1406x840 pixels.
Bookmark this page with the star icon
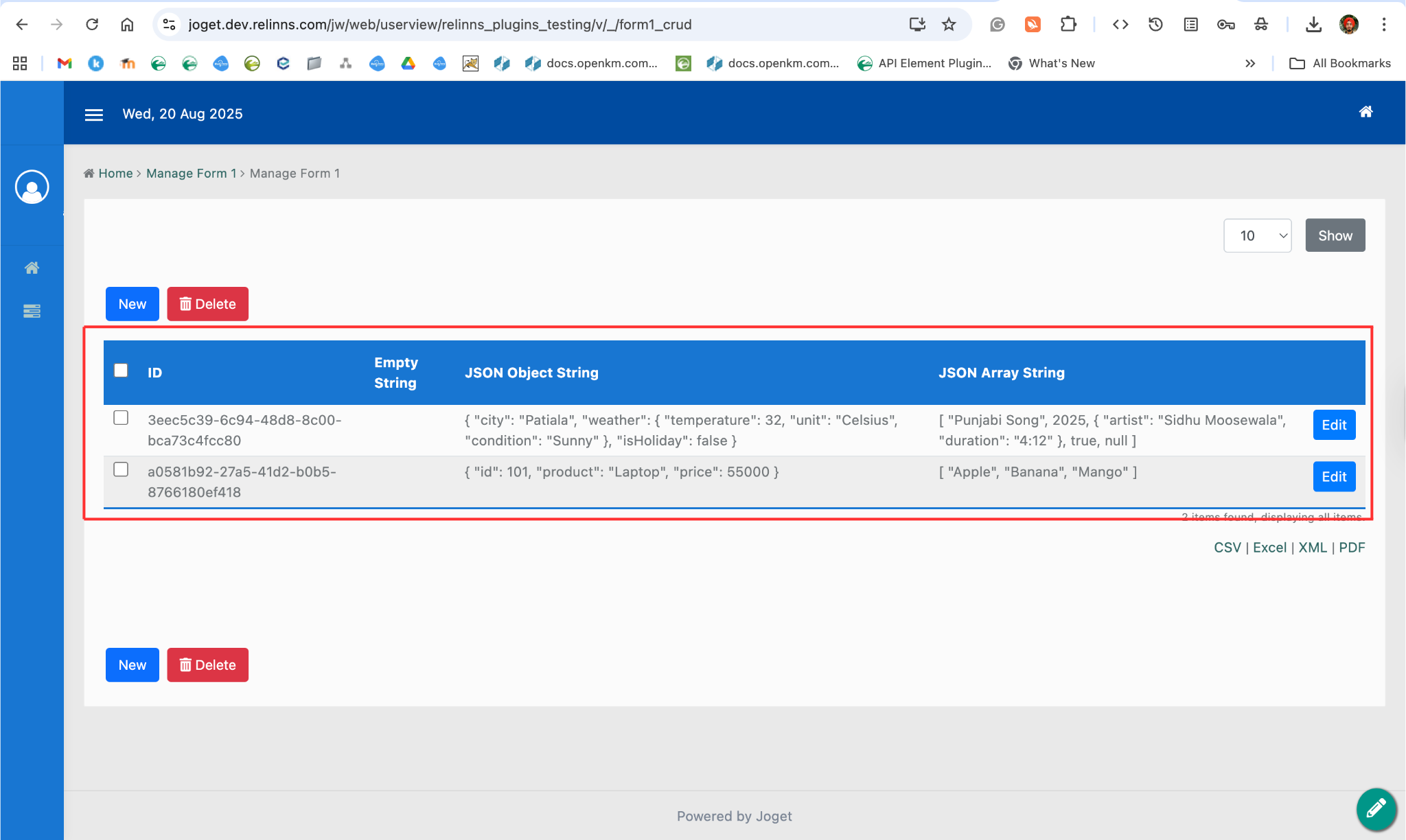949,25
